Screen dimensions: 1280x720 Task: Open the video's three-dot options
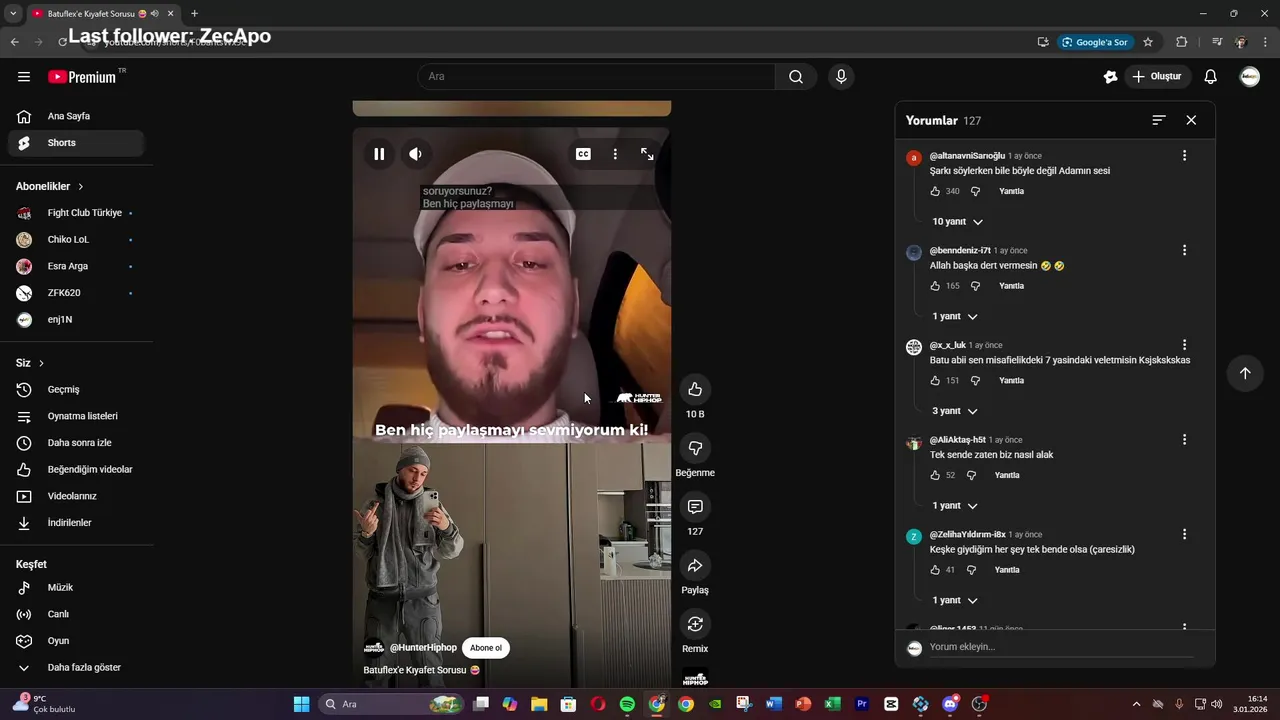[x=615, y=154]
